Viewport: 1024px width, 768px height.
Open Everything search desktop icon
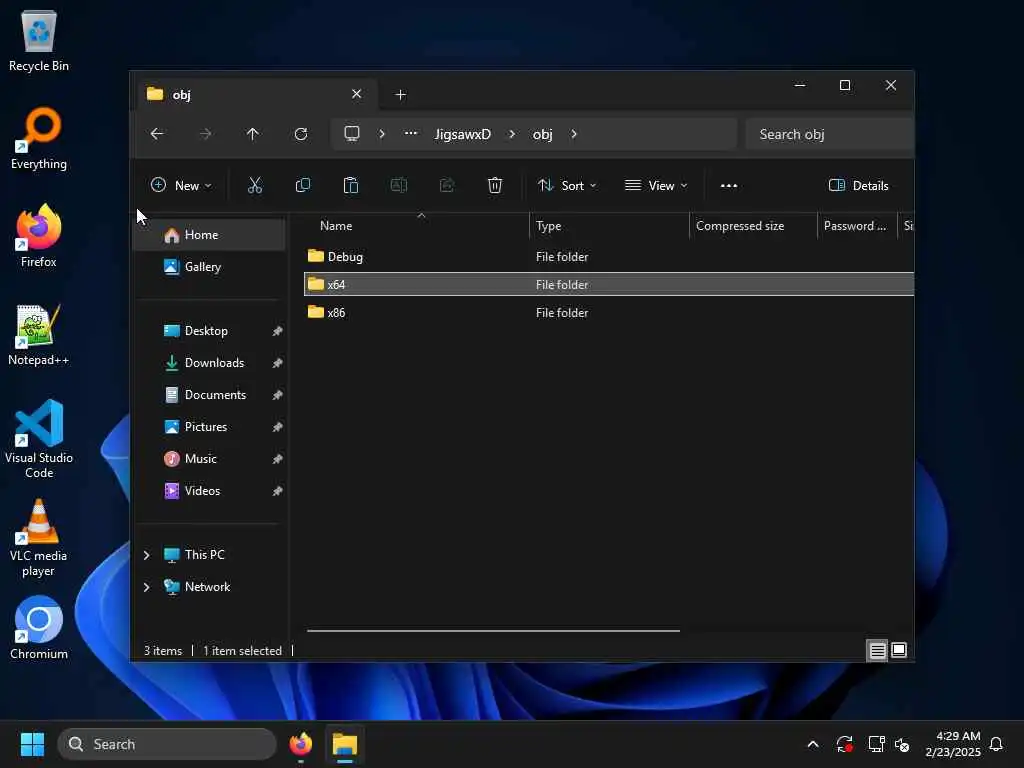pos(39,139)
